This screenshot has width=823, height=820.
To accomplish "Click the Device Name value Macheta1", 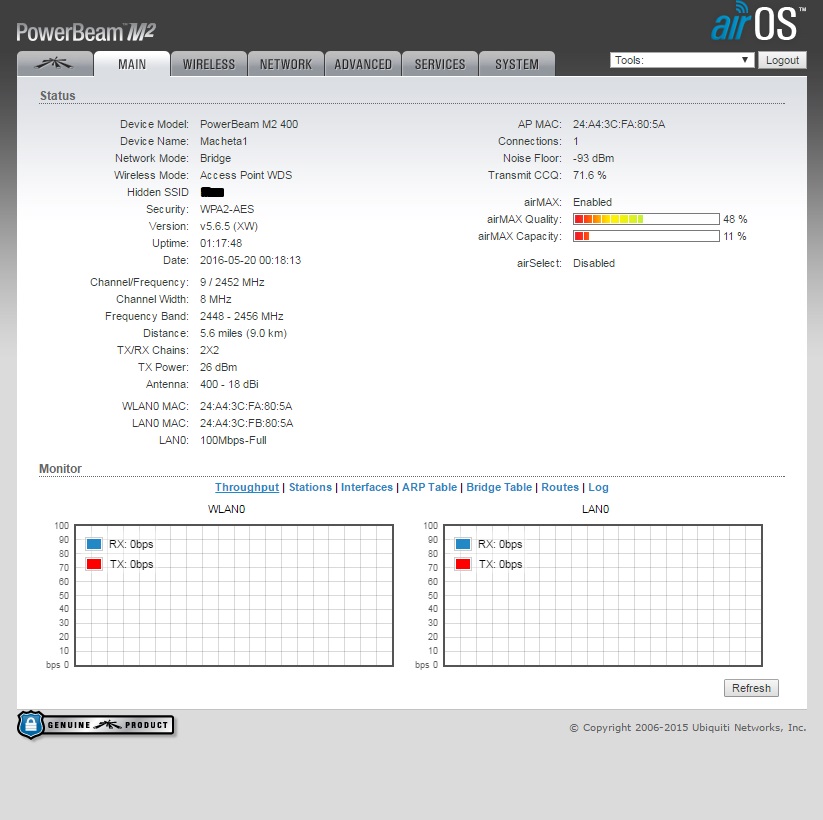I will [224, 141].
